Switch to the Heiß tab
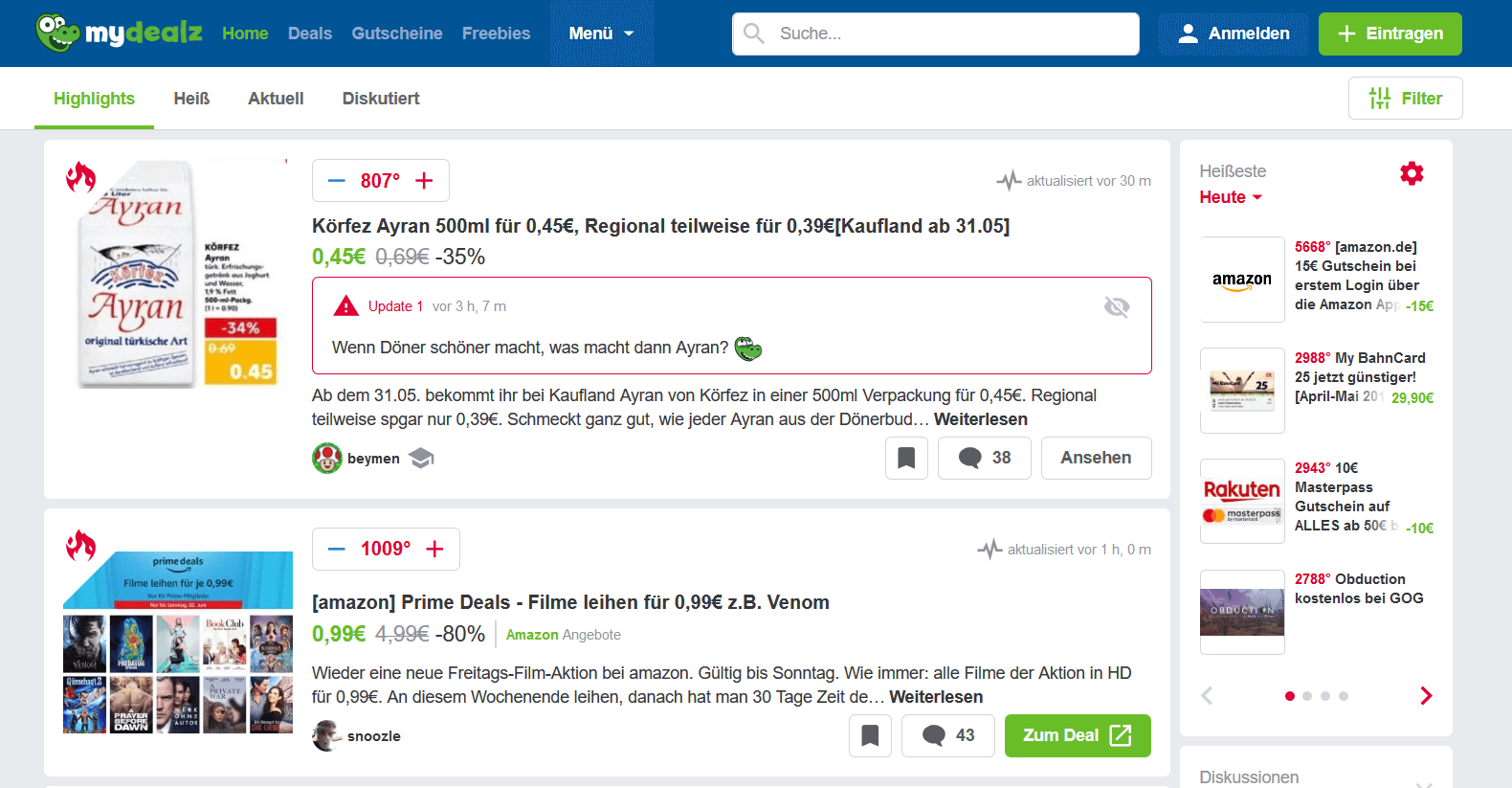This screenshot has height=788, width=1512. pos(191,99)
